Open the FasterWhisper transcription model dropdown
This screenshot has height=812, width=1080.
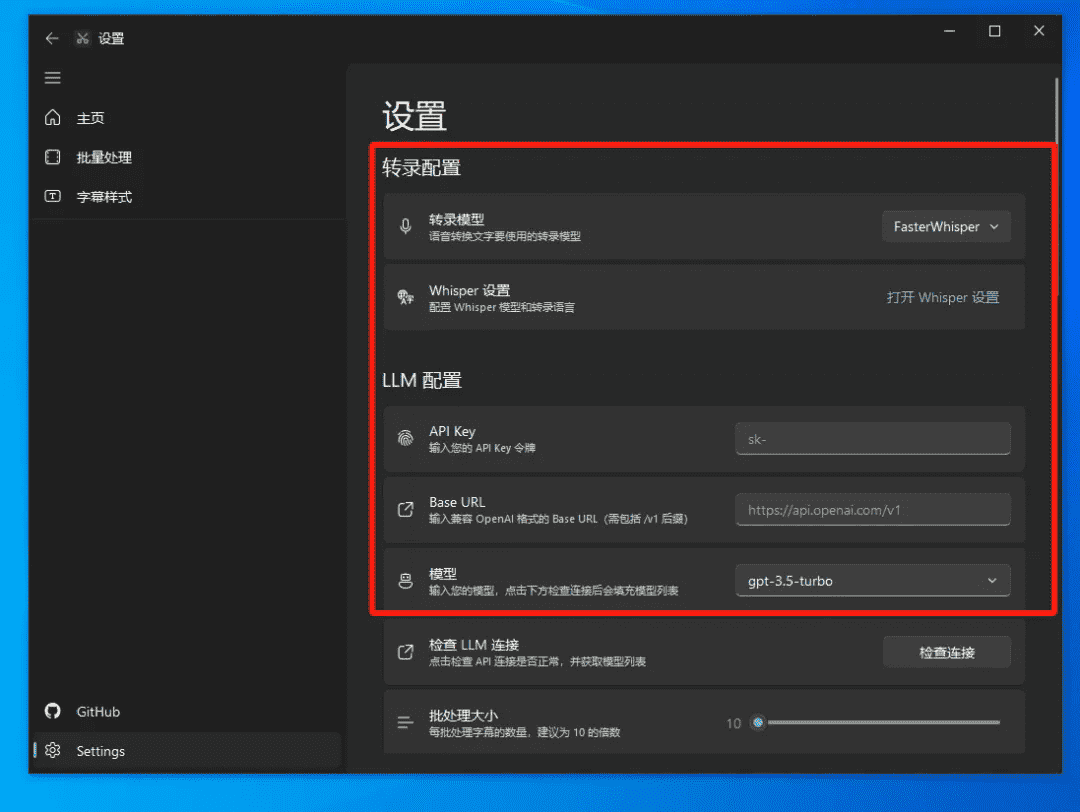tap(945, 227)
